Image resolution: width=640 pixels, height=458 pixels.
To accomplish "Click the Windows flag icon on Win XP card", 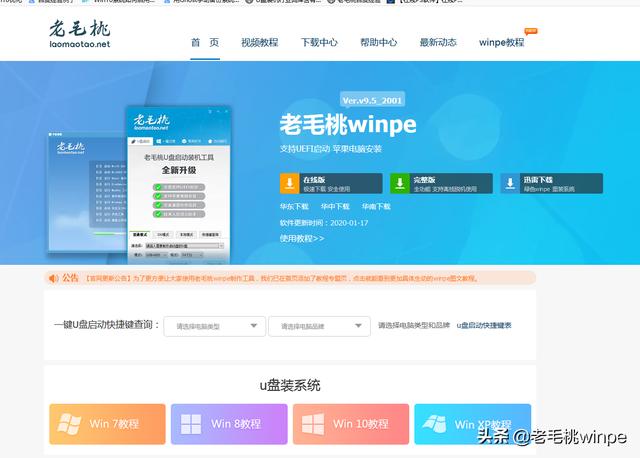I will click(434, 423).
